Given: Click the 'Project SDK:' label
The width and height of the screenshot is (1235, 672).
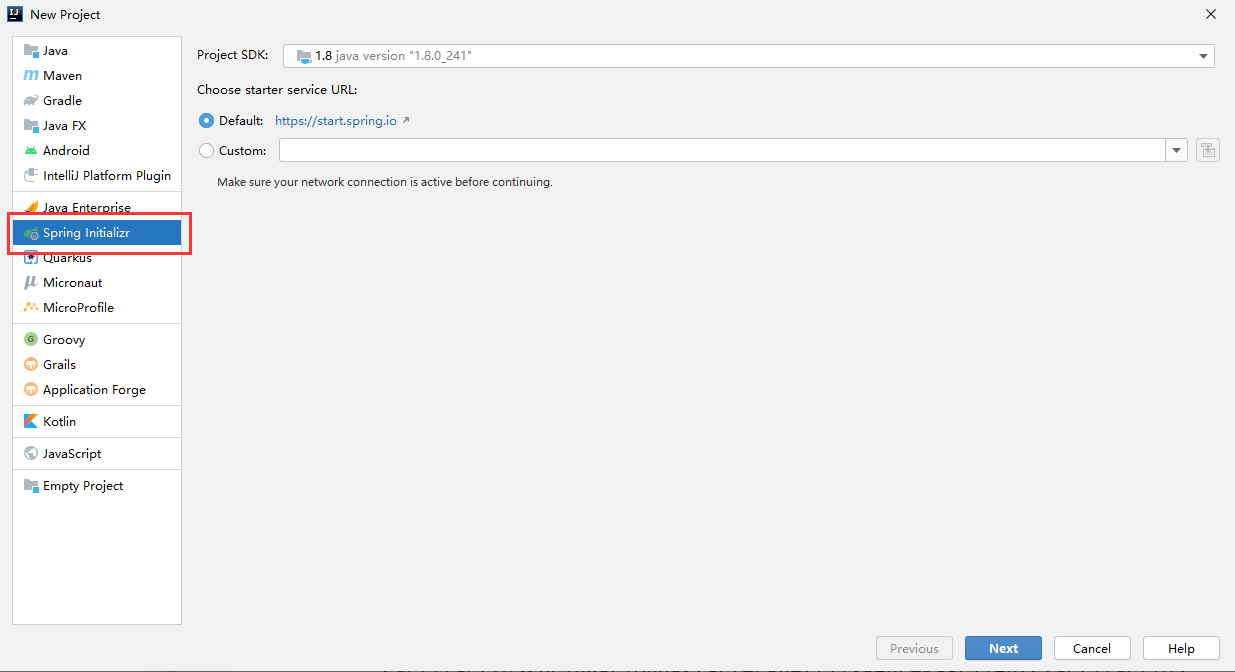Looking at the screenshot, I should [233, 55].
